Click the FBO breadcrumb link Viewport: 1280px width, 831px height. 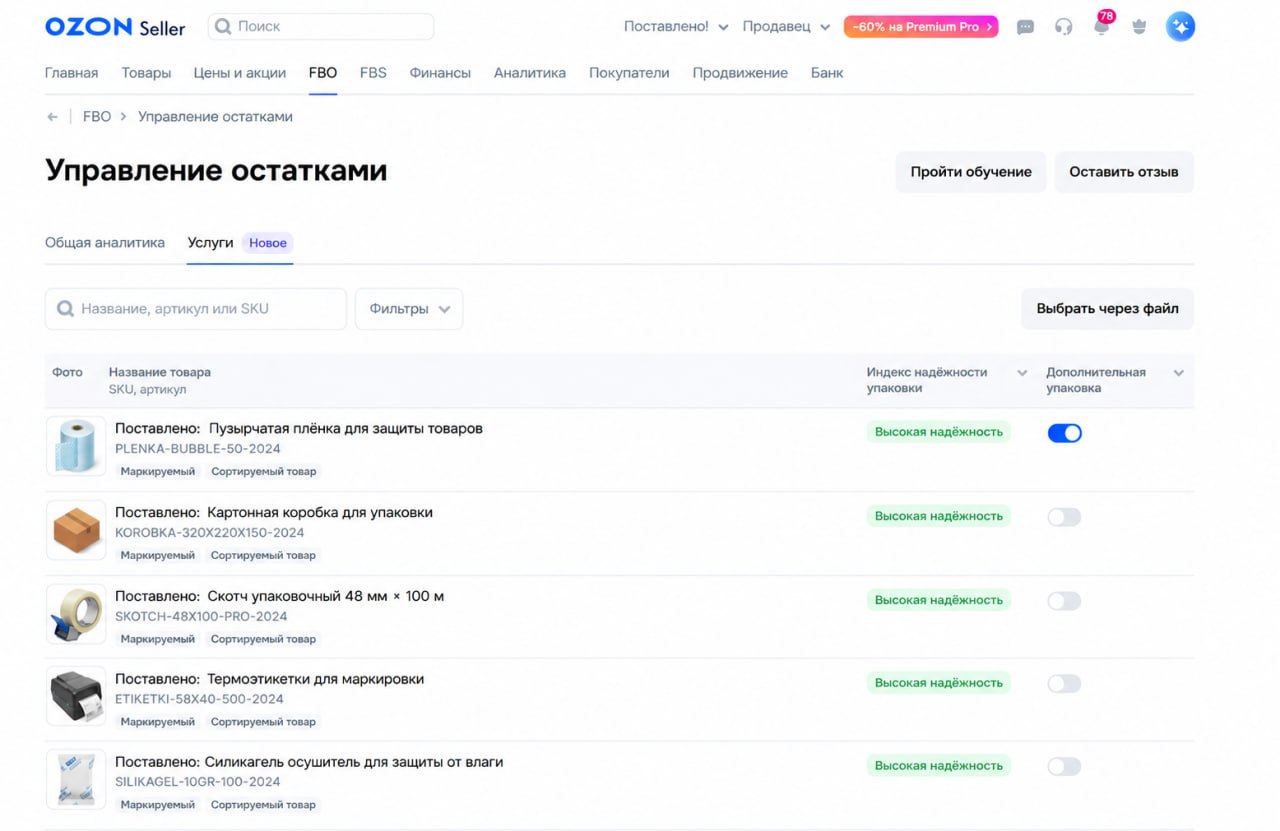click(97, 117)
